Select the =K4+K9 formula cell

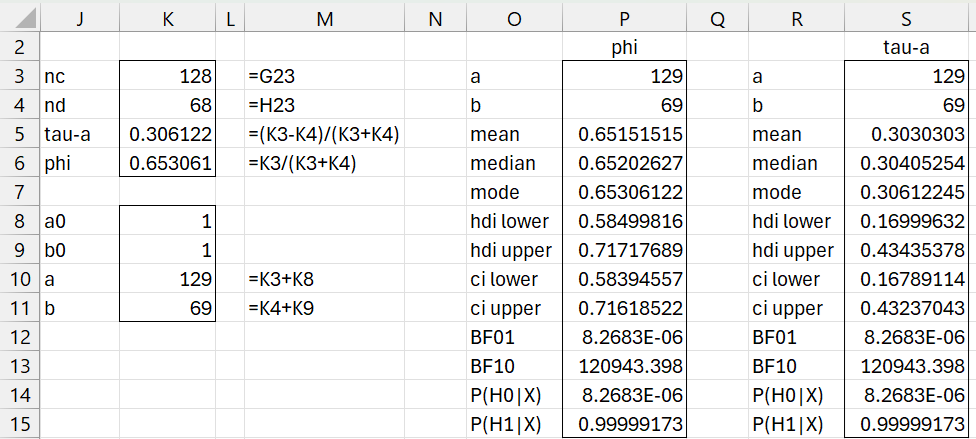324,308
